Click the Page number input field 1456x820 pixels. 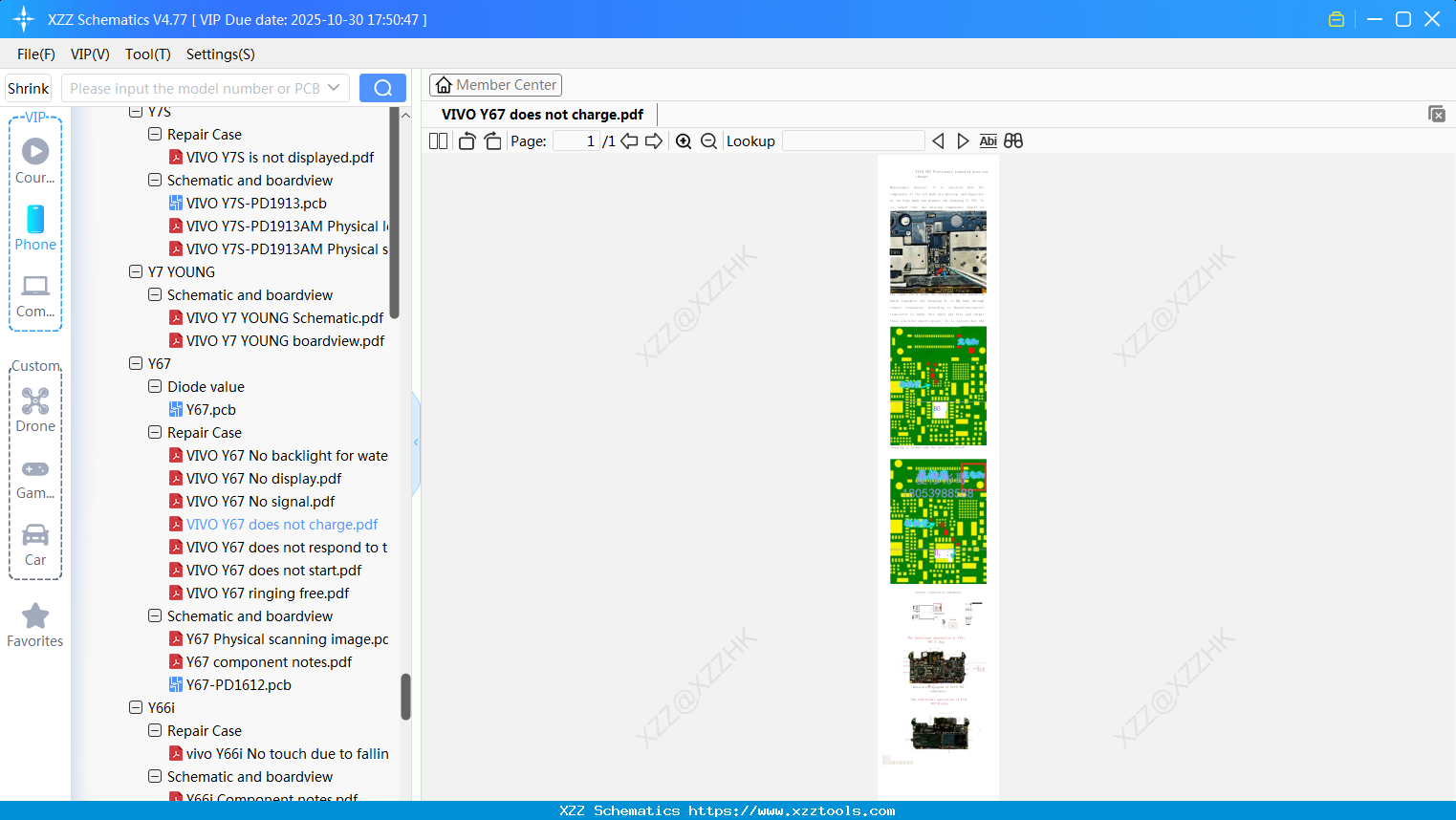(x=576, y=140)
